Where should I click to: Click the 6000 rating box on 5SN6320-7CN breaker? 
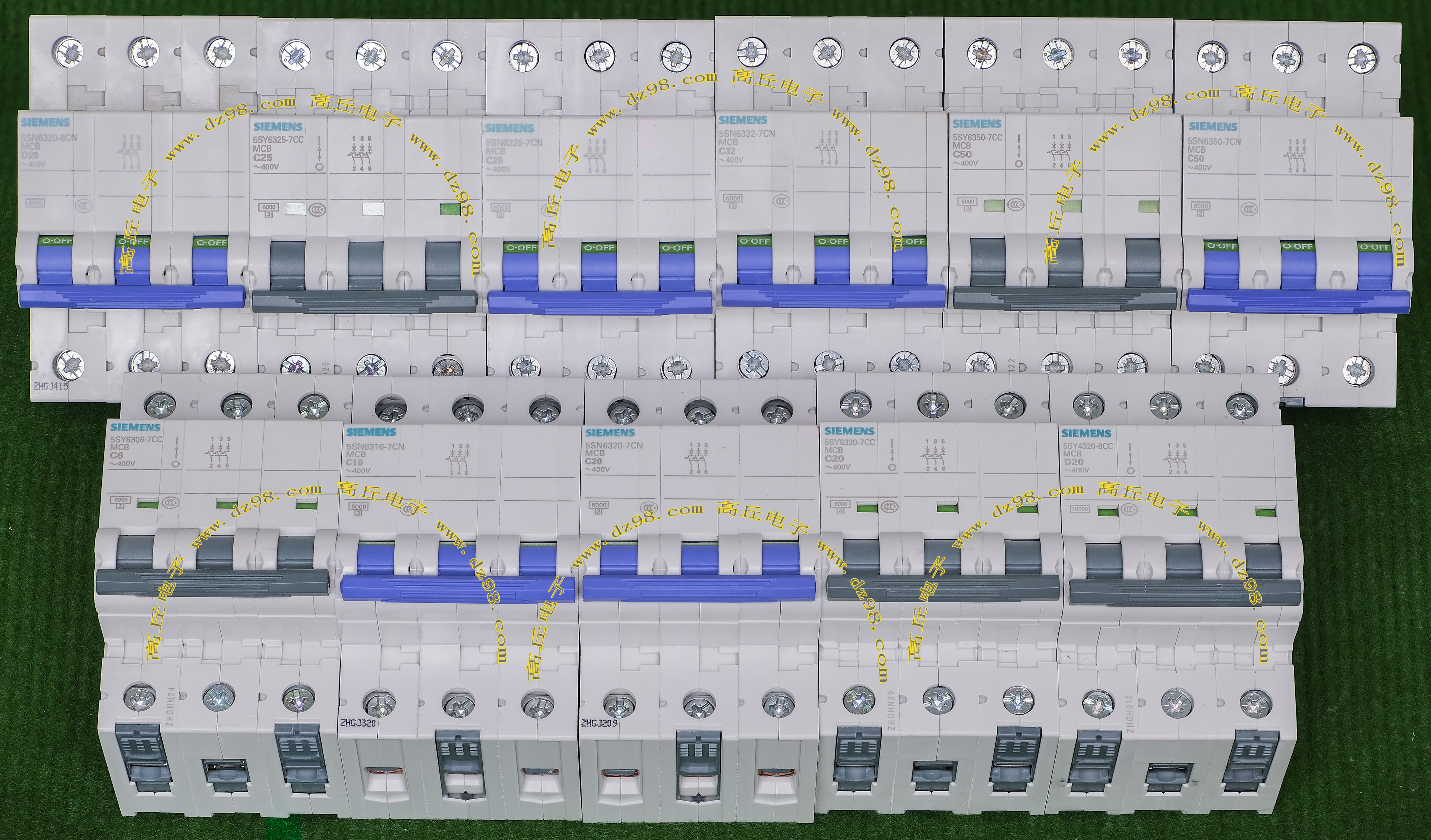tap(599, 505)
